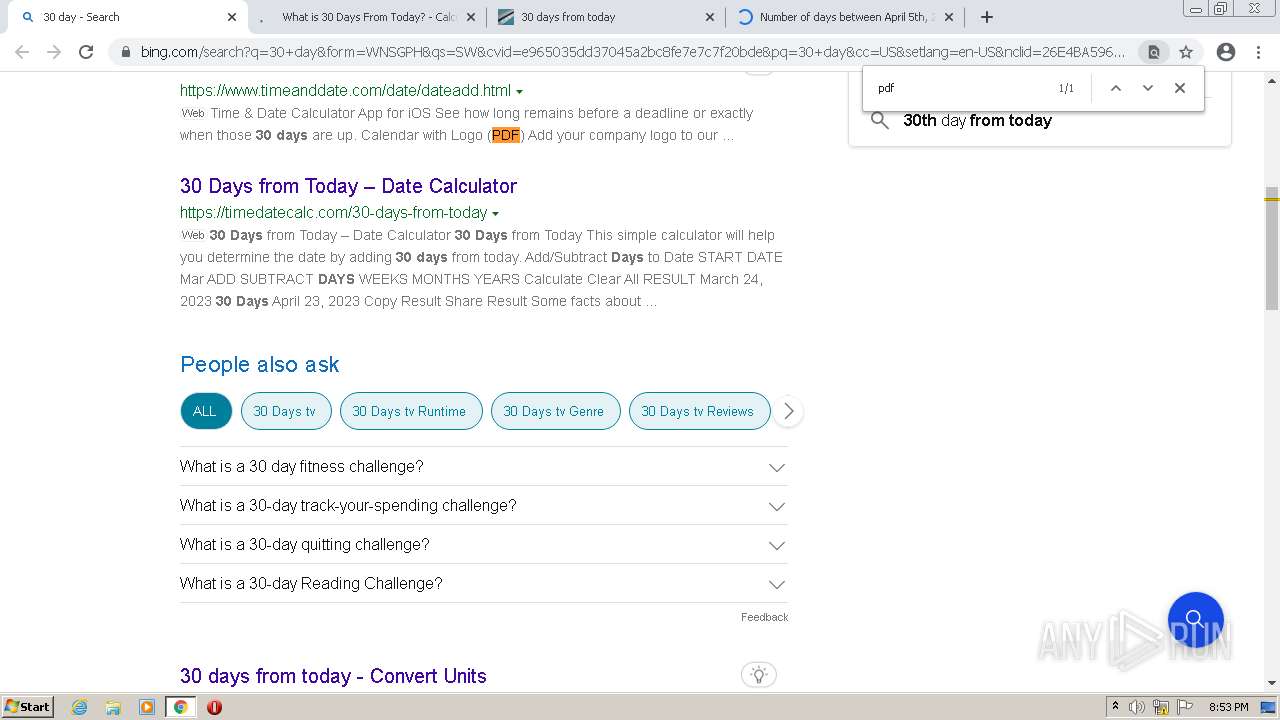Open File Explorer from the taskbar
The image size is (1280, 720).
pos(113,707)
